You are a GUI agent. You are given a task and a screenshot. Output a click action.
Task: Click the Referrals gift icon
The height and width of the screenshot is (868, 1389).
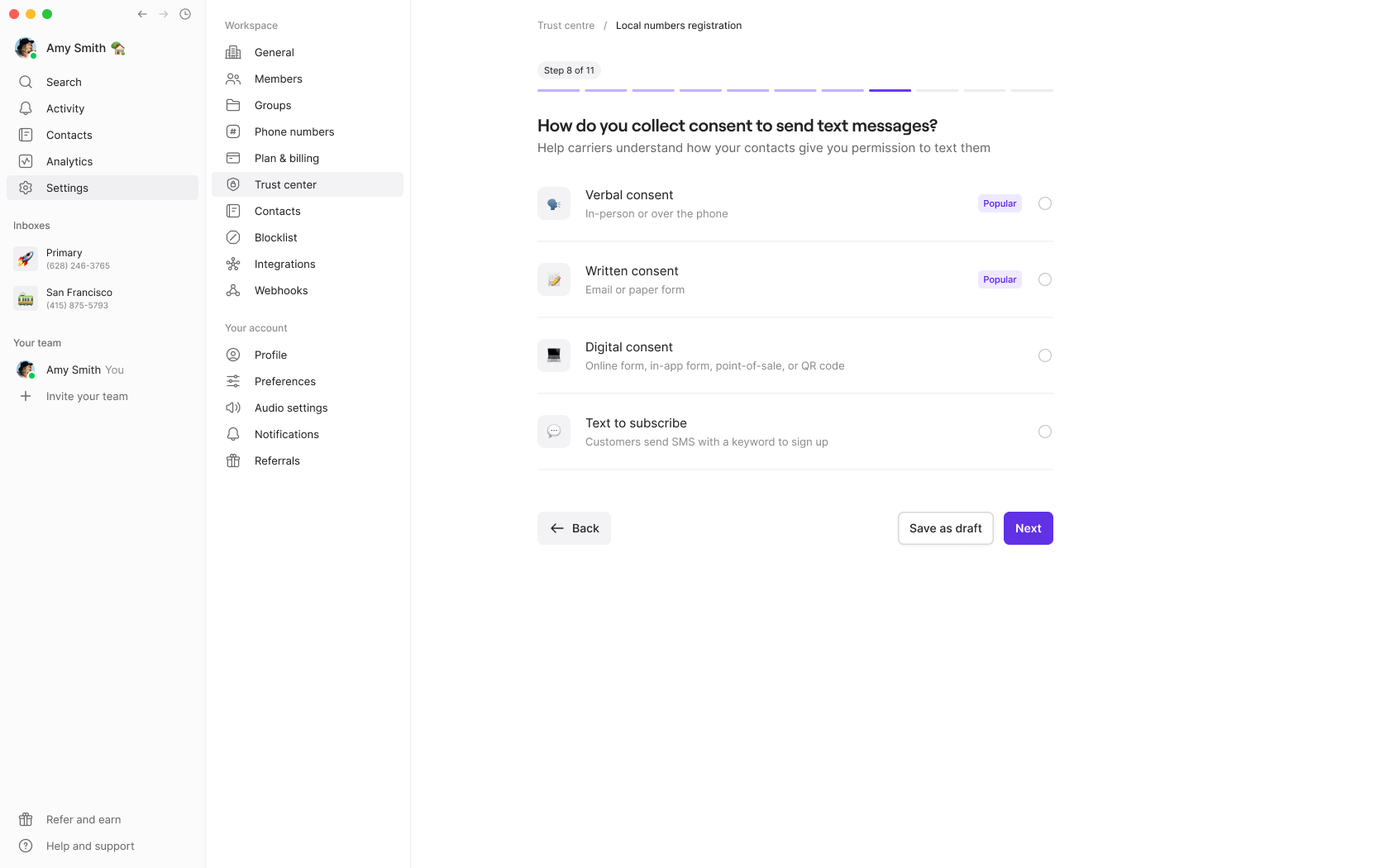(x=233, y=460)
